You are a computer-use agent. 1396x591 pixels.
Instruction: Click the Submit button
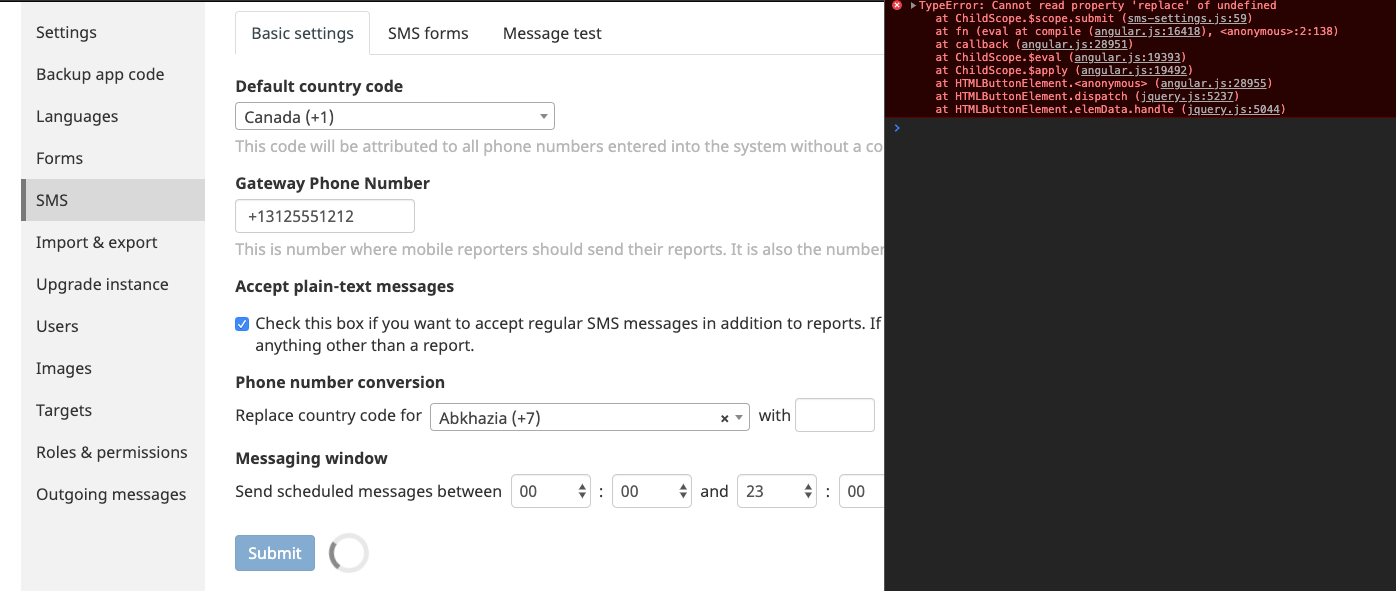(x=275, y=553)
